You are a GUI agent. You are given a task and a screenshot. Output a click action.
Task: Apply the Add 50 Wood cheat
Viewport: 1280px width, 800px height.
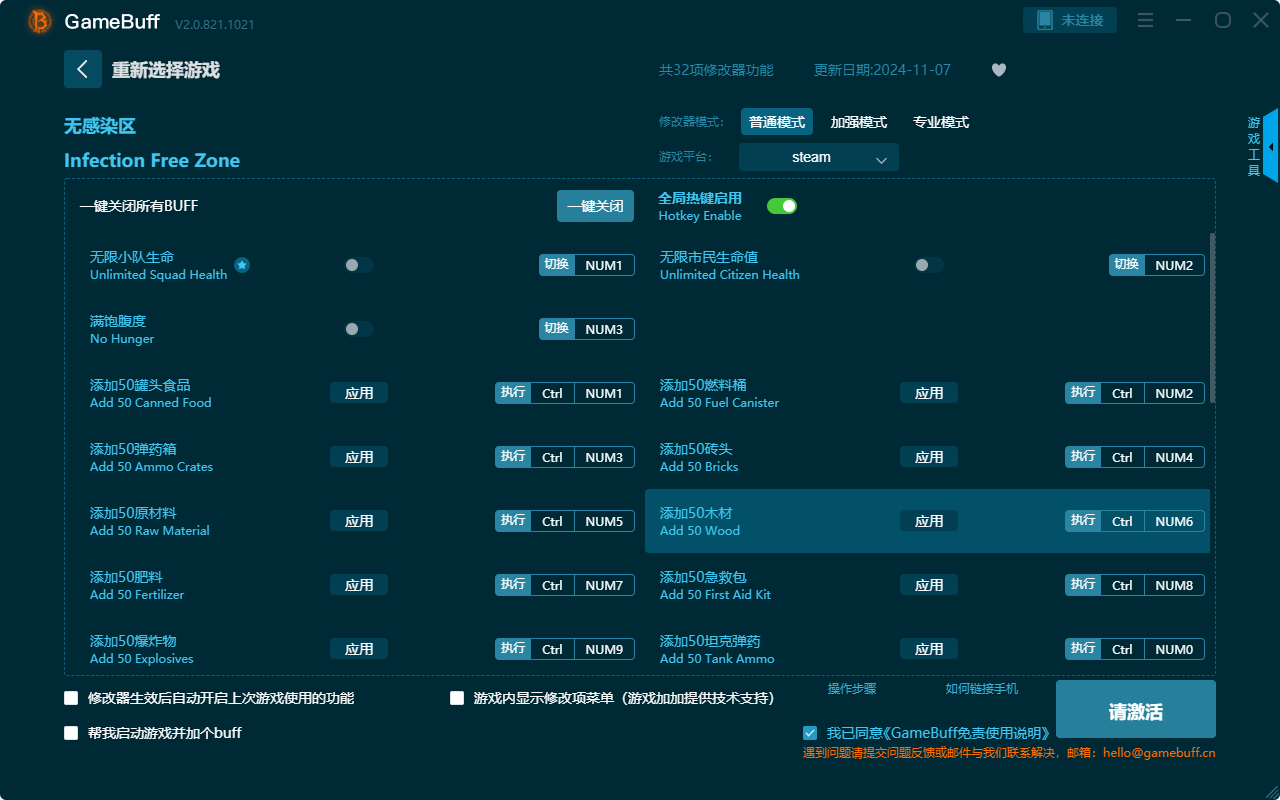tap(928, 520)
